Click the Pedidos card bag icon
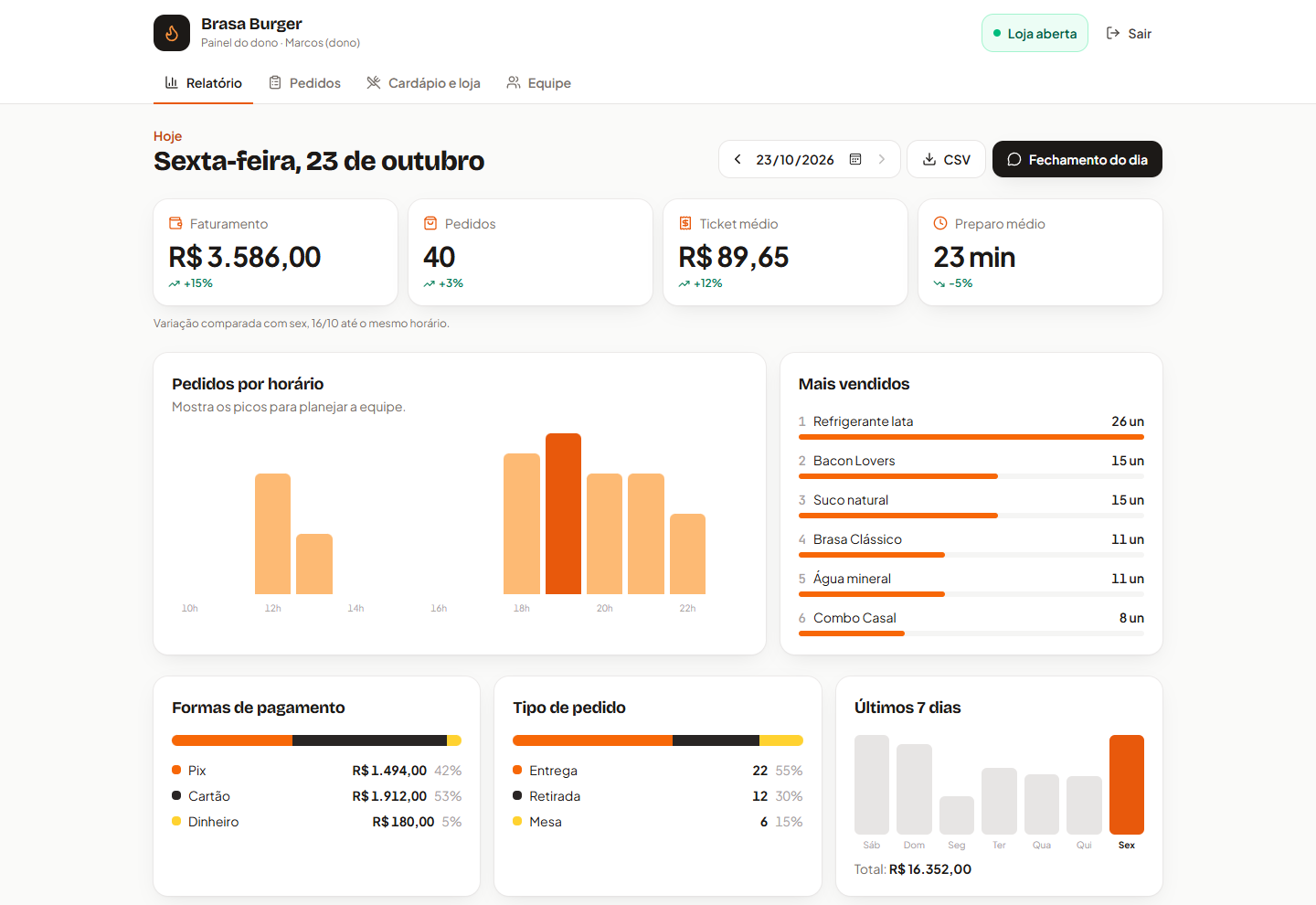Viewport: 1316px width, 905px height. (x=430, y=223)
